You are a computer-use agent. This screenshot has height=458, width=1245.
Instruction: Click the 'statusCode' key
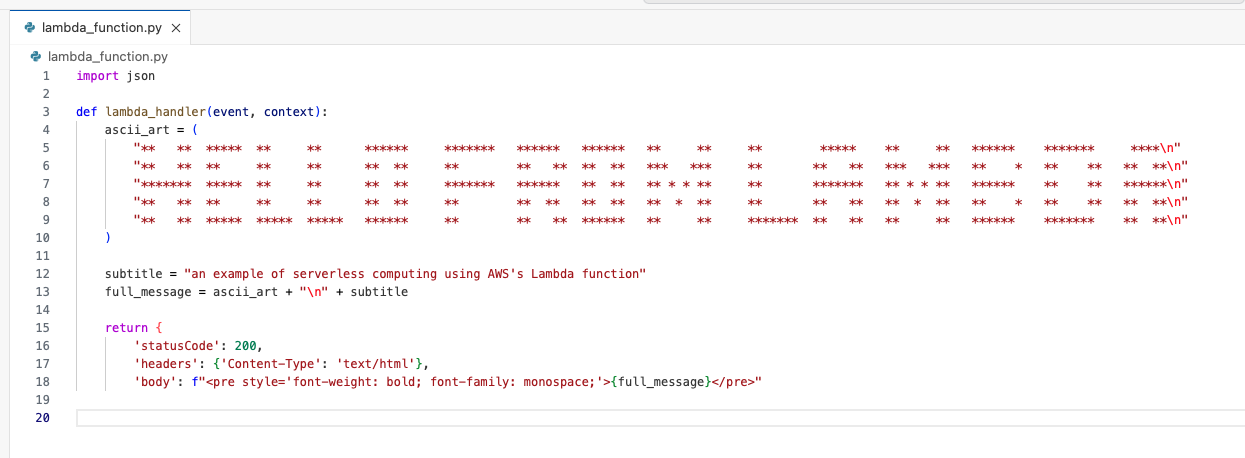coord(177,346)
